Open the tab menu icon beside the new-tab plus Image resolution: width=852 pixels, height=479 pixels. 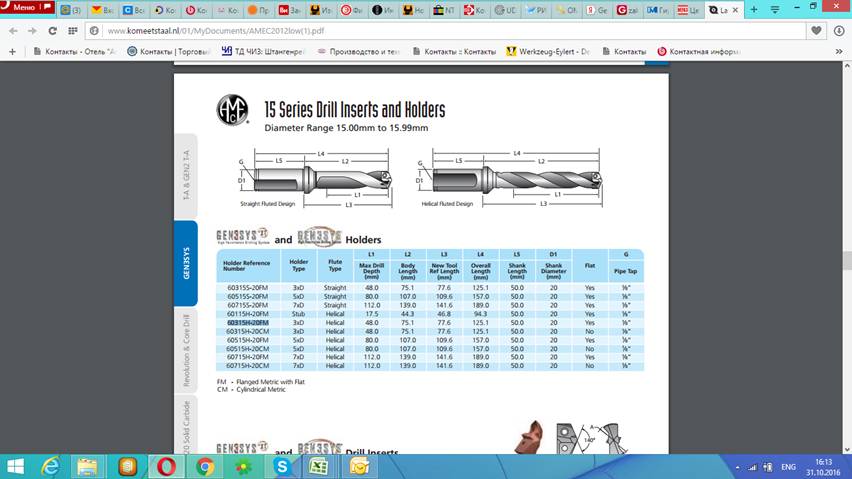click(x=775, y=10)
